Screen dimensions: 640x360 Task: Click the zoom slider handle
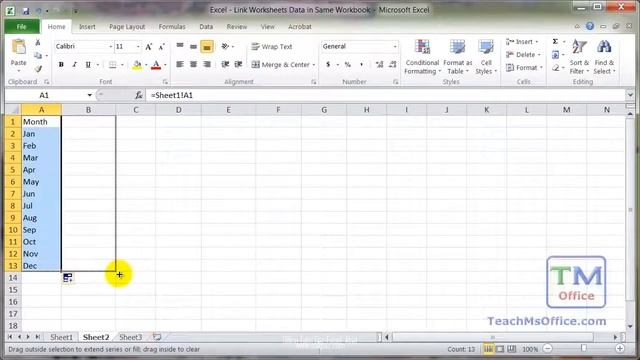tap(584, 349)
